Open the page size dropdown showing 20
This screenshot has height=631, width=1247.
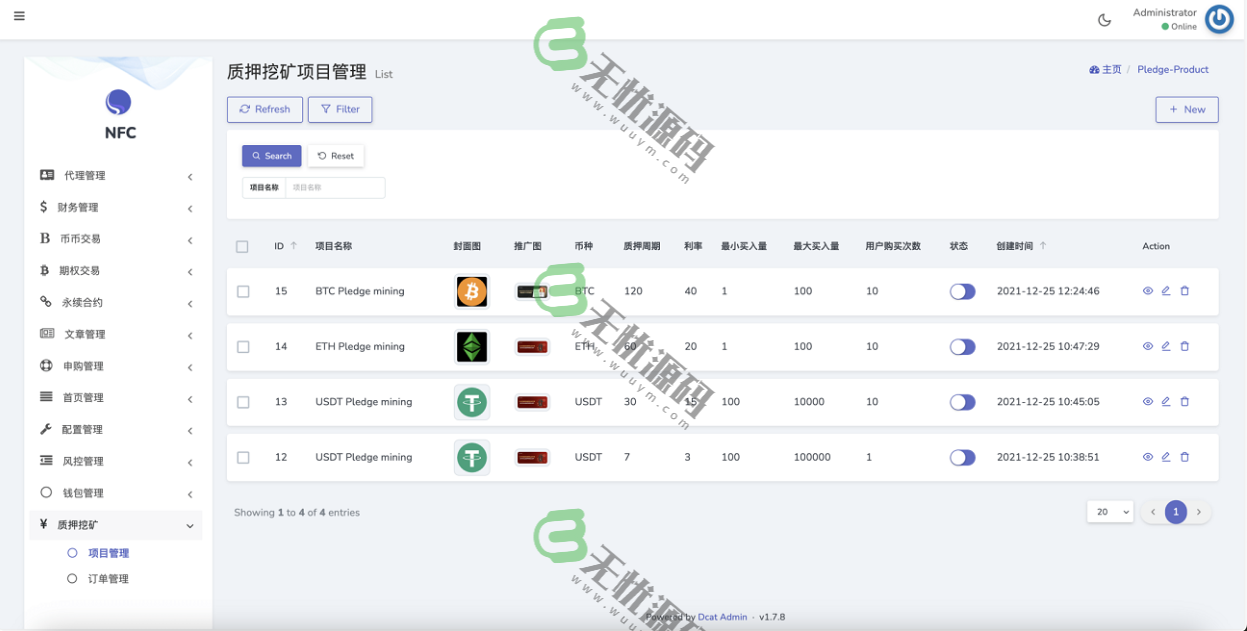coord(1109,511)
